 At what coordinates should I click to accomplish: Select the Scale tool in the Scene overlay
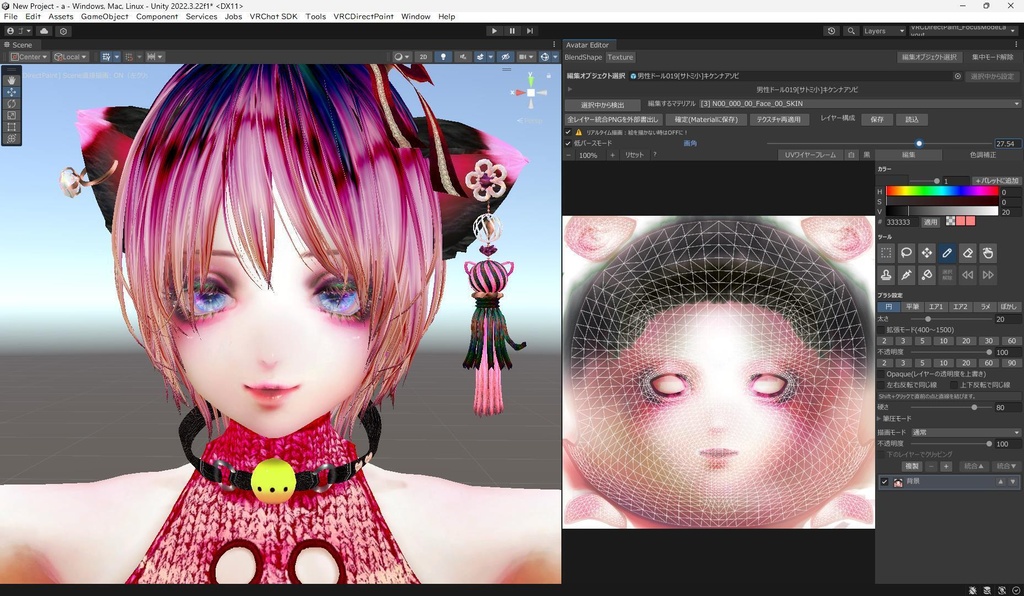(12, 115)
